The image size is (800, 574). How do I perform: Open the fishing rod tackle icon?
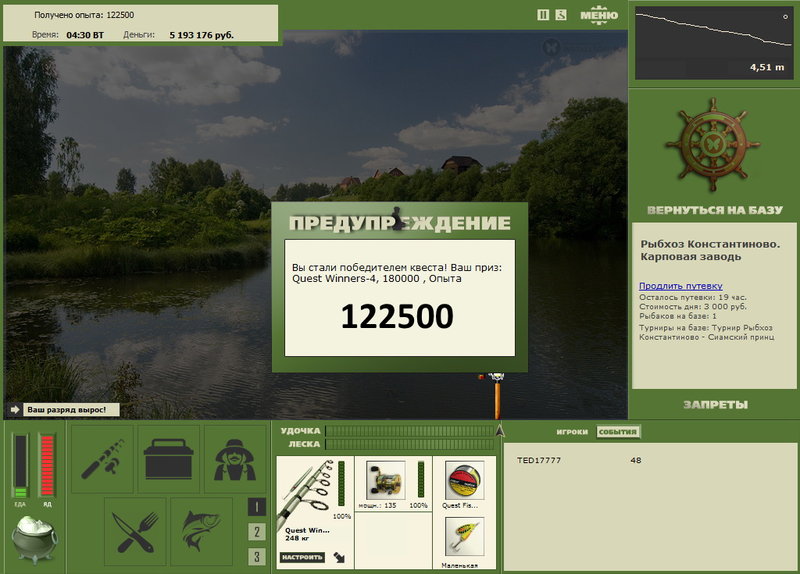point(103,459)
